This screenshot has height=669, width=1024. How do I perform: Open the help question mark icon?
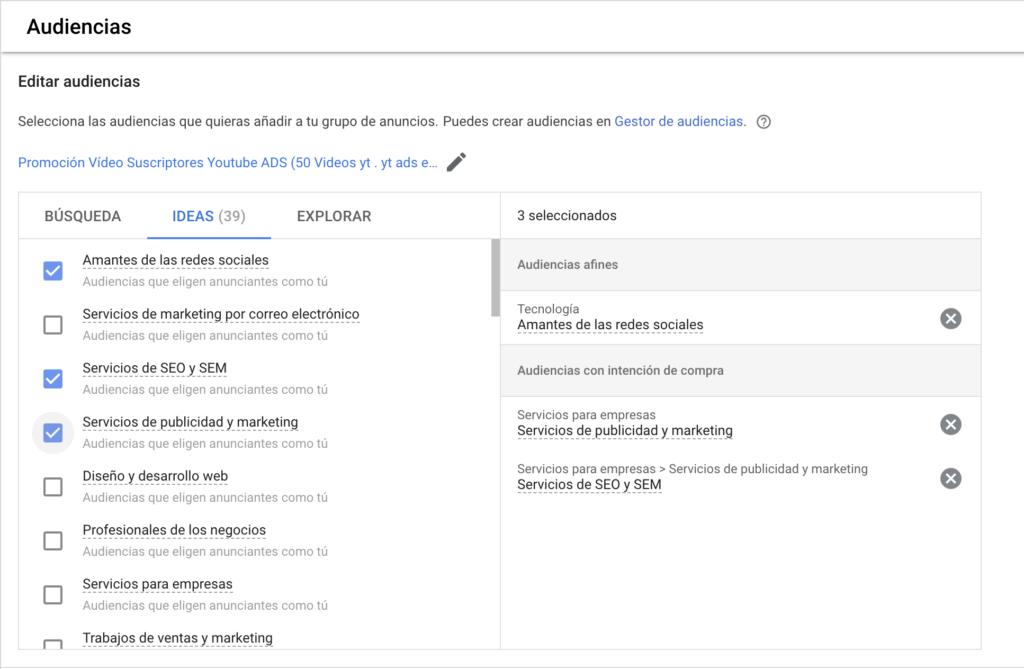pyautogui.click(x=763, y=122)
